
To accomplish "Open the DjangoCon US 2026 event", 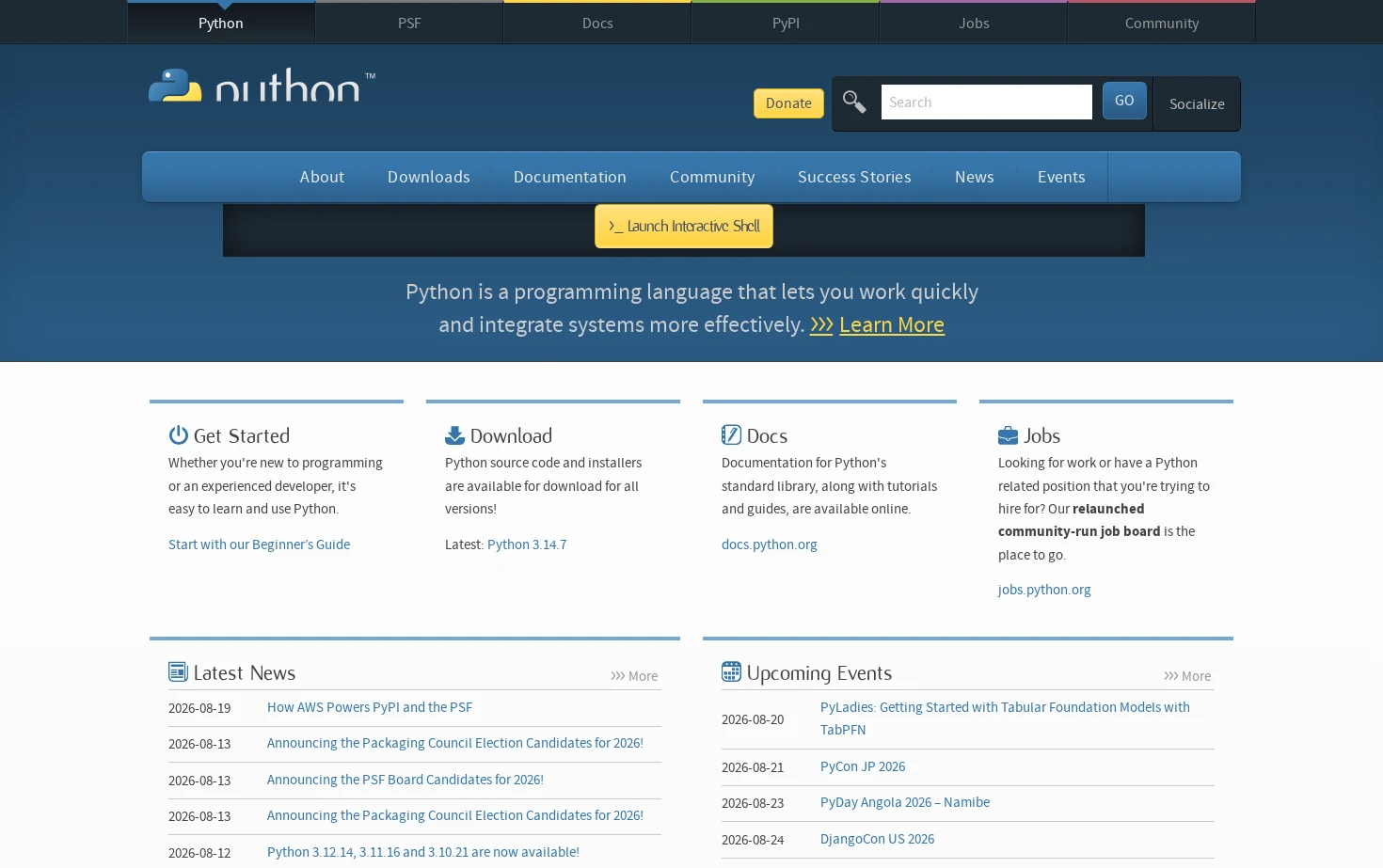I will [878, 839].
